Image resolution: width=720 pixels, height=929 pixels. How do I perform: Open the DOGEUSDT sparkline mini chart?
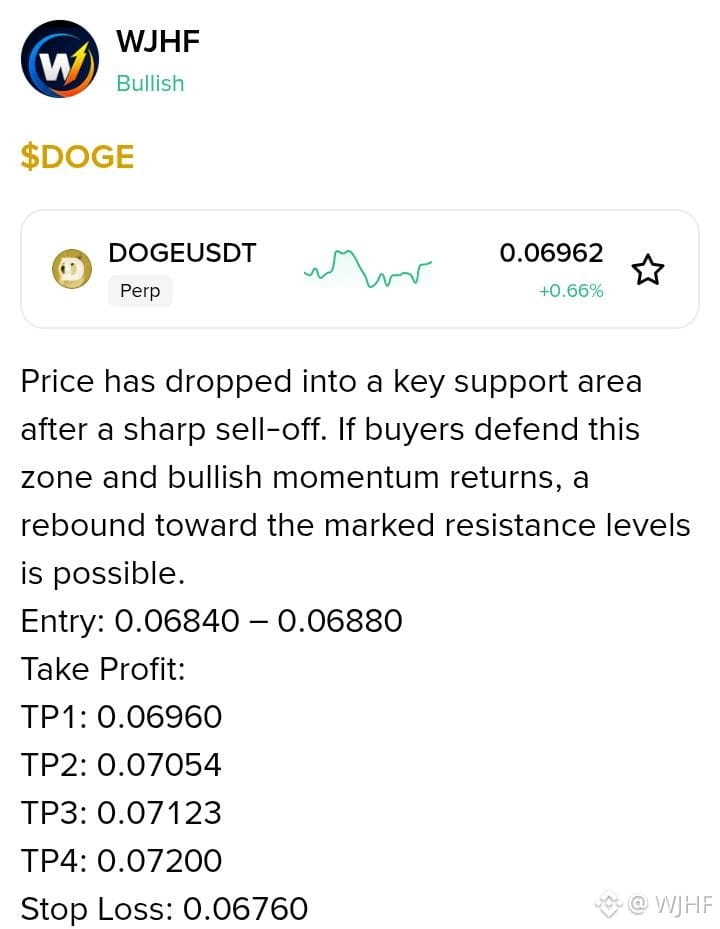coord(367,269)
